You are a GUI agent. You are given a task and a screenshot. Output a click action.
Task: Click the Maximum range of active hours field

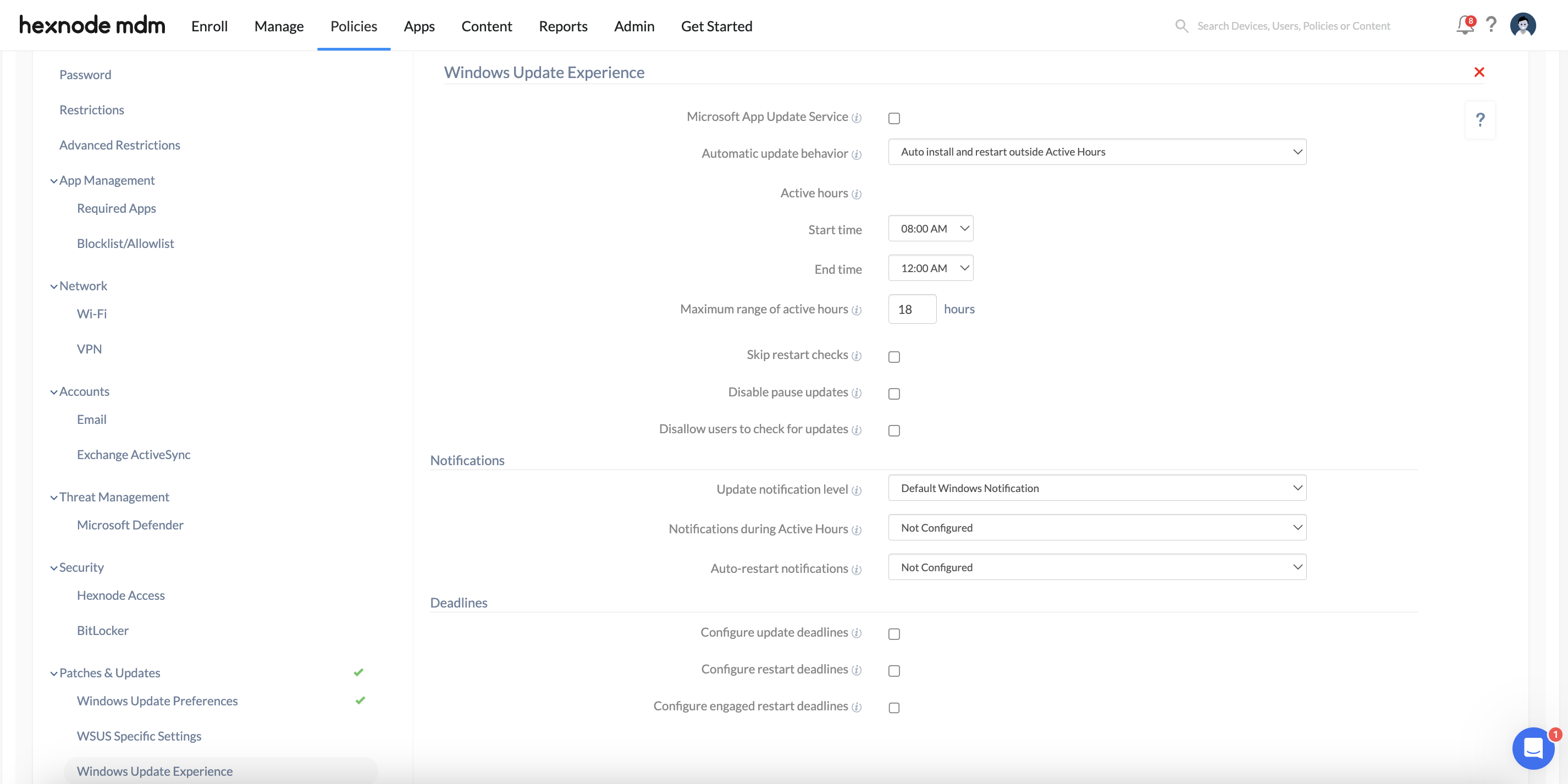pyautogui.click(x=912, y=309)
